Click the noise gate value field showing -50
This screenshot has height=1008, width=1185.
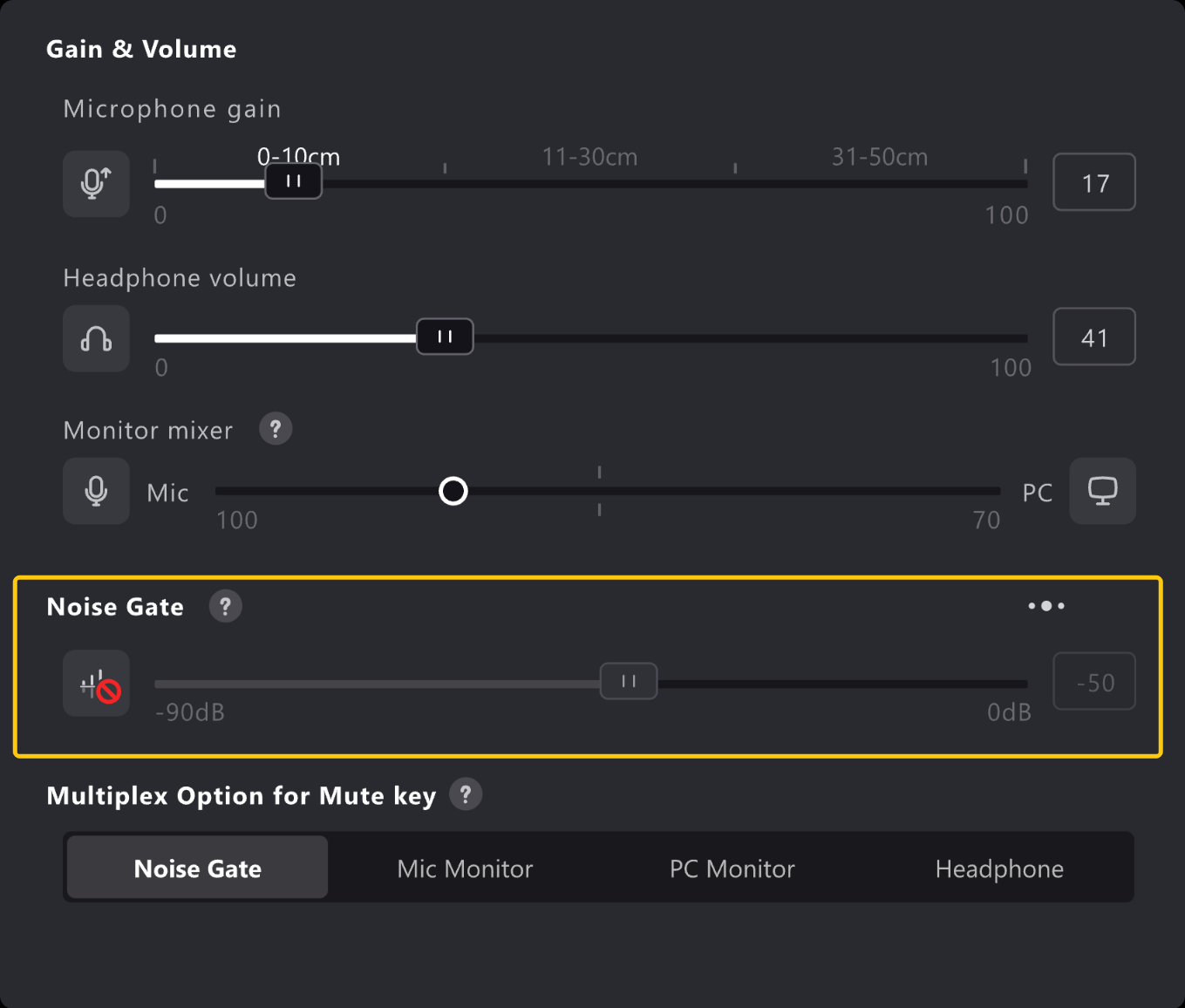point(1094,682)
